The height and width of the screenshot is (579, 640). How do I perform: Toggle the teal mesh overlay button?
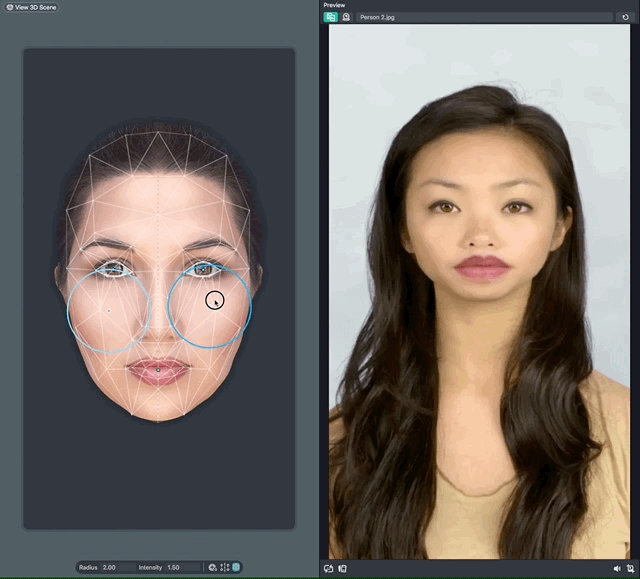236,567
